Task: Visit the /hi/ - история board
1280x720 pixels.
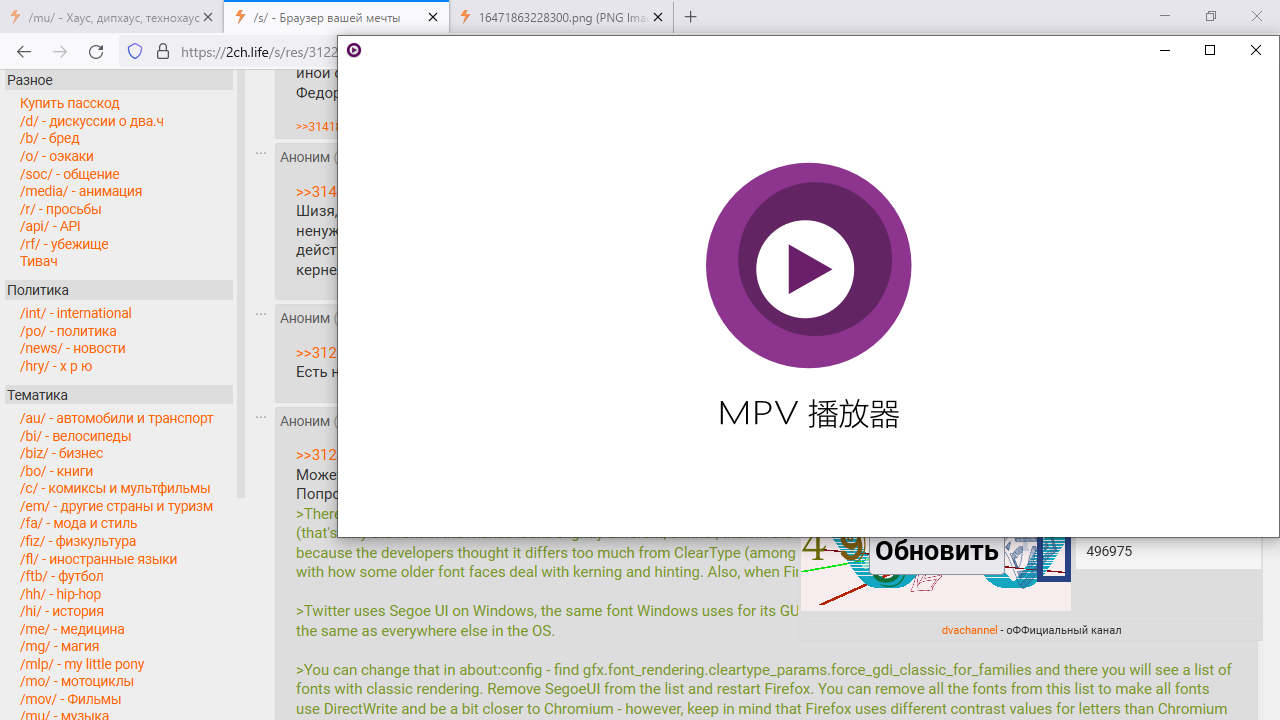Action: click(62, 611)
